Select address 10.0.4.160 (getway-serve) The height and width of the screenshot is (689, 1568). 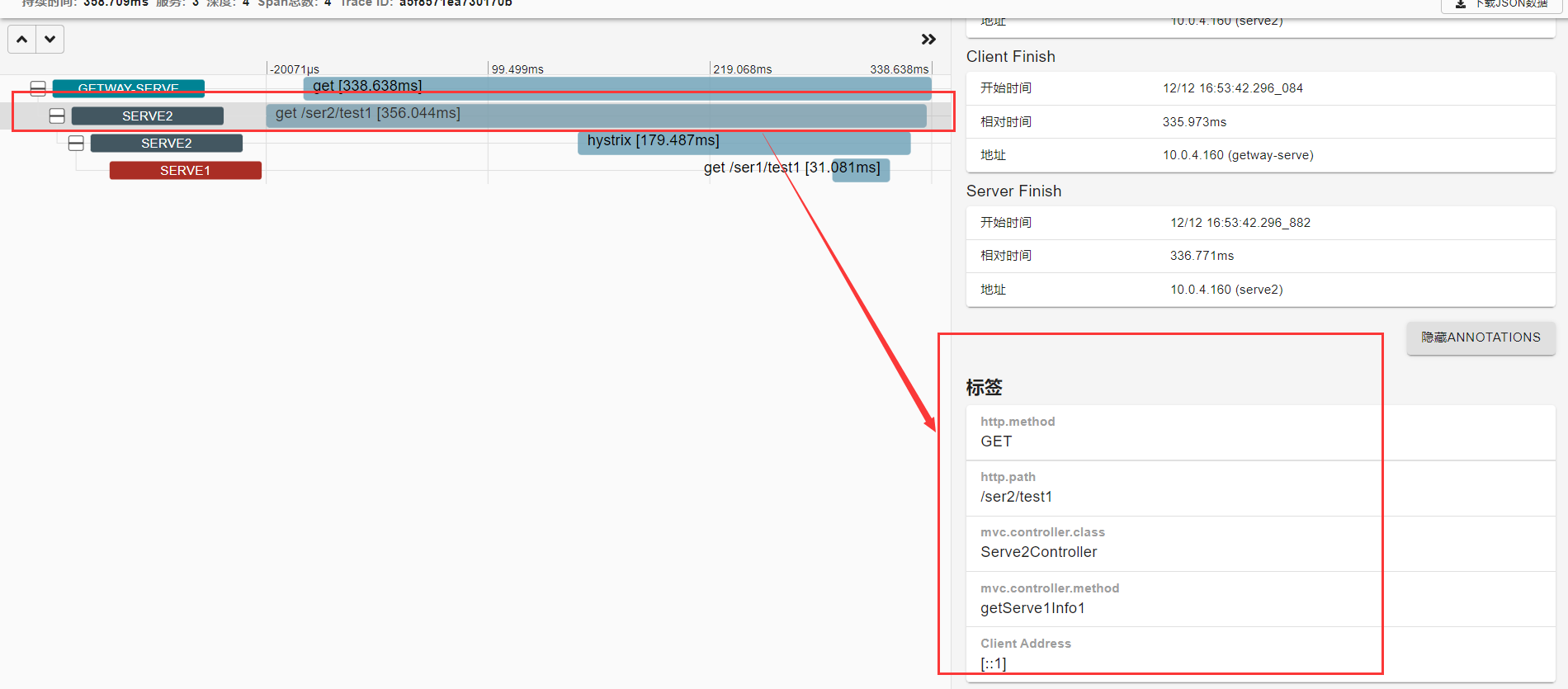coord(1238,155)
